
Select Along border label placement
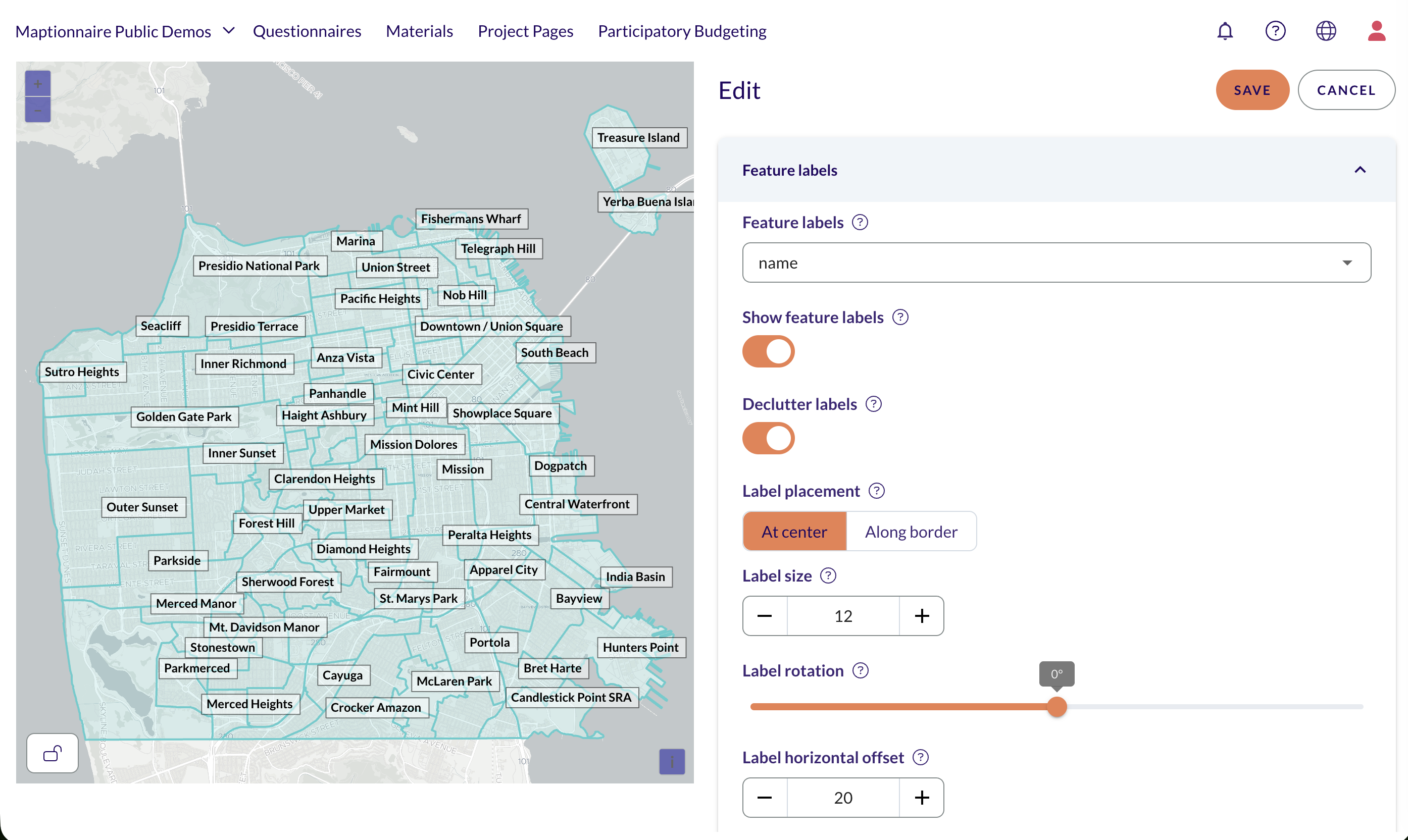(x=911, y=532)
